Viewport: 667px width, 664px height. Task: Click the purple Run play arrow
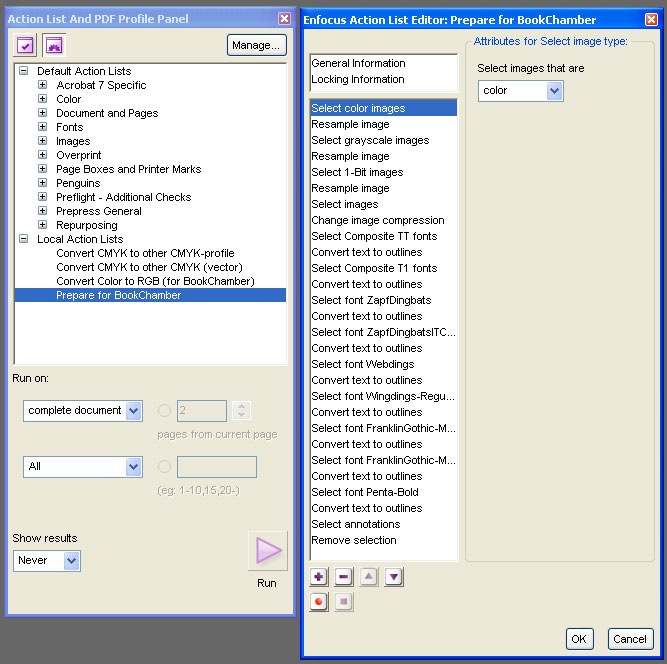(x=268, y=550)
